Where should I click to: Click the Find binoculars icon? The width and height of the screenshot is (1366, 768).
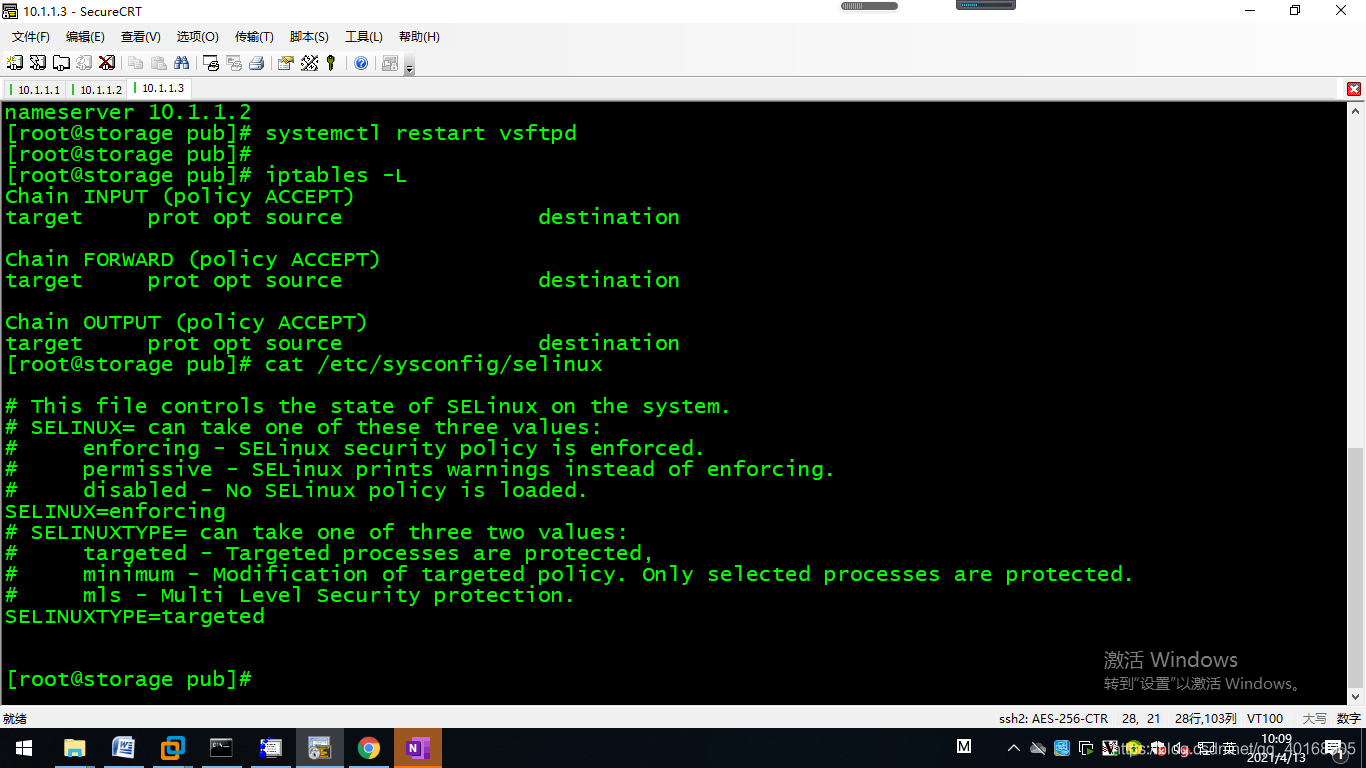pos(182,63)
